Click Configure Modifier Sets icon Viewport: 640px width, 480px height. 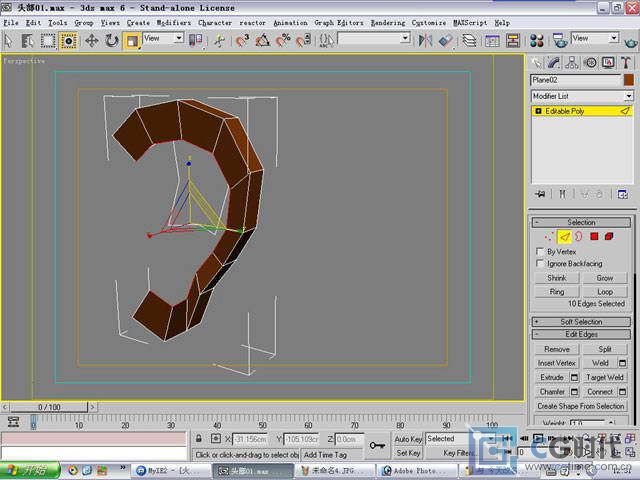(622, 194)
